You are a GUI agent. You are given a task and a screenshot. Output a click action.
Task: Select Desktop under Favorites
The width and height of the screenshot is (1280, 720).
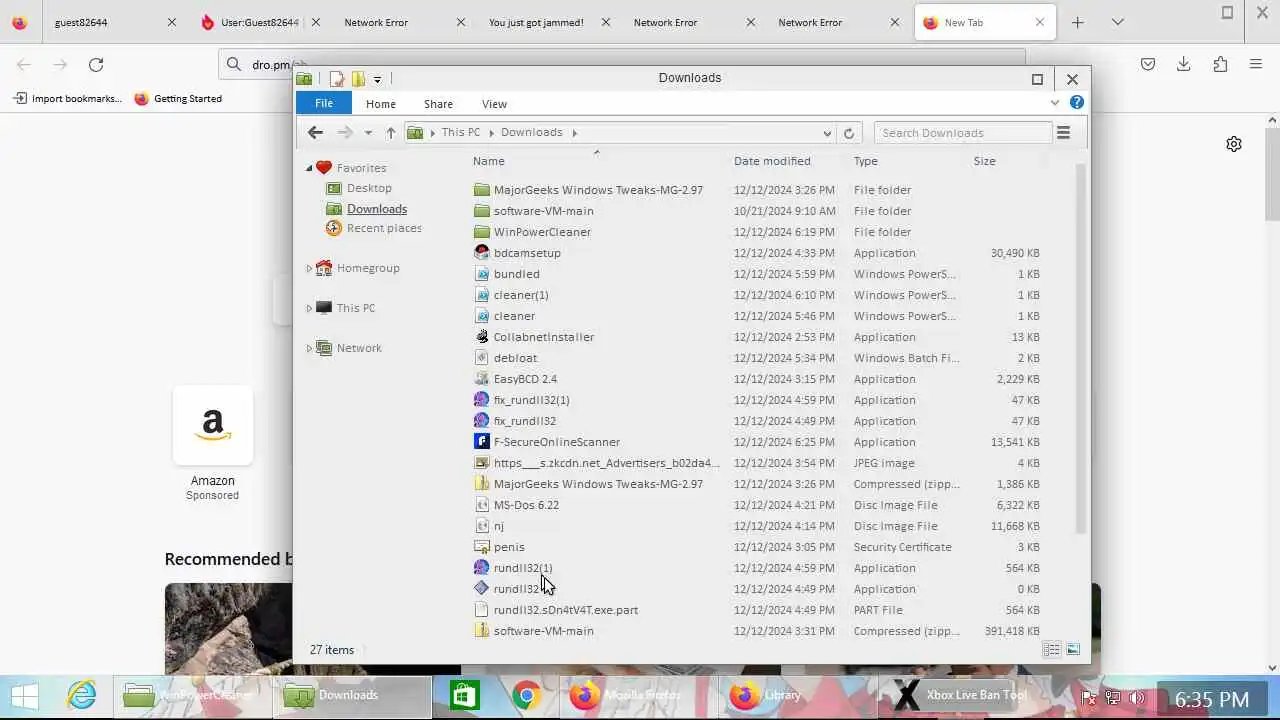pyautogui.click(x=369, y=188)
